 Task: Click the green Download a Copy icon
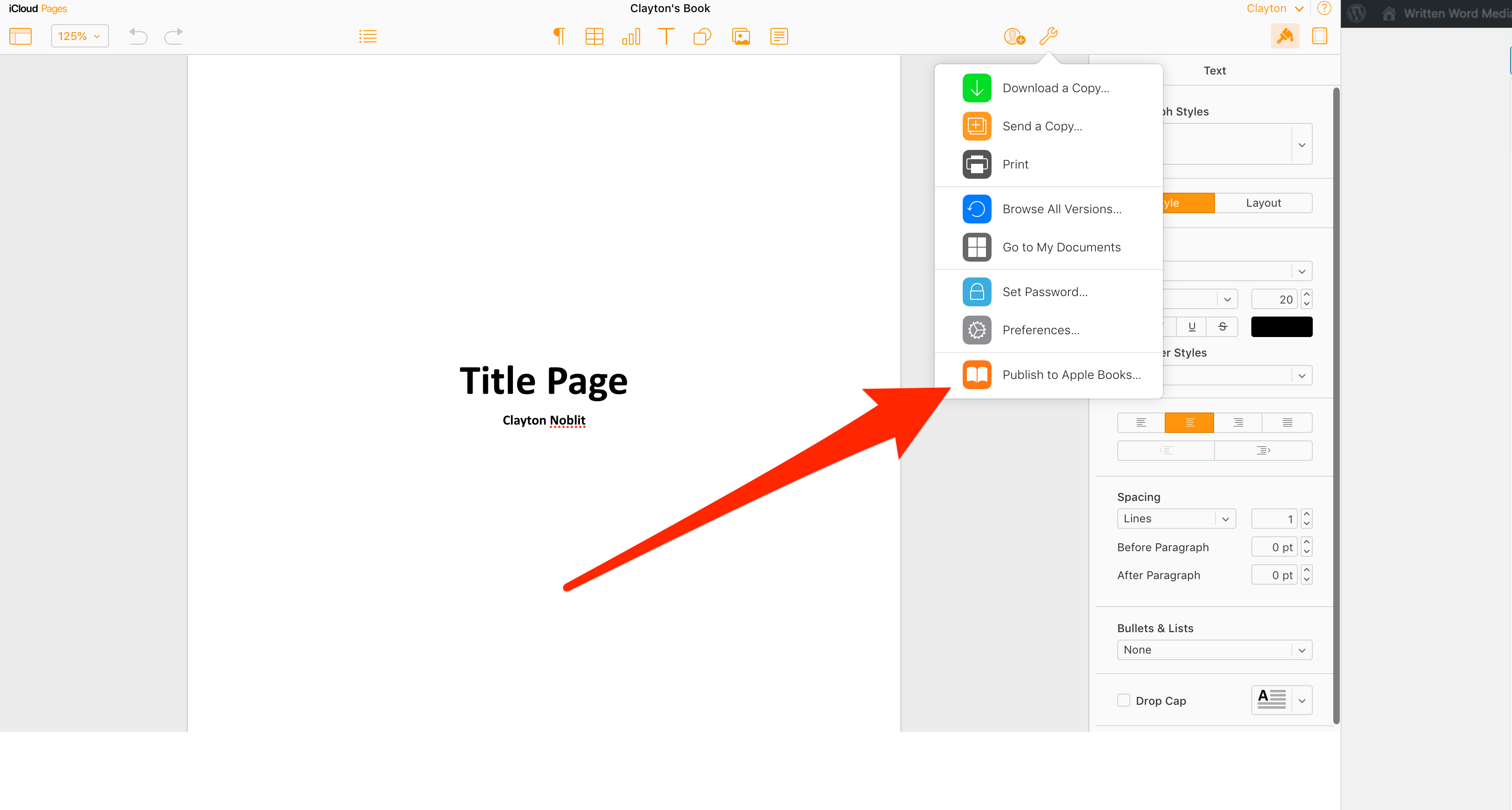tap(977, 88)
